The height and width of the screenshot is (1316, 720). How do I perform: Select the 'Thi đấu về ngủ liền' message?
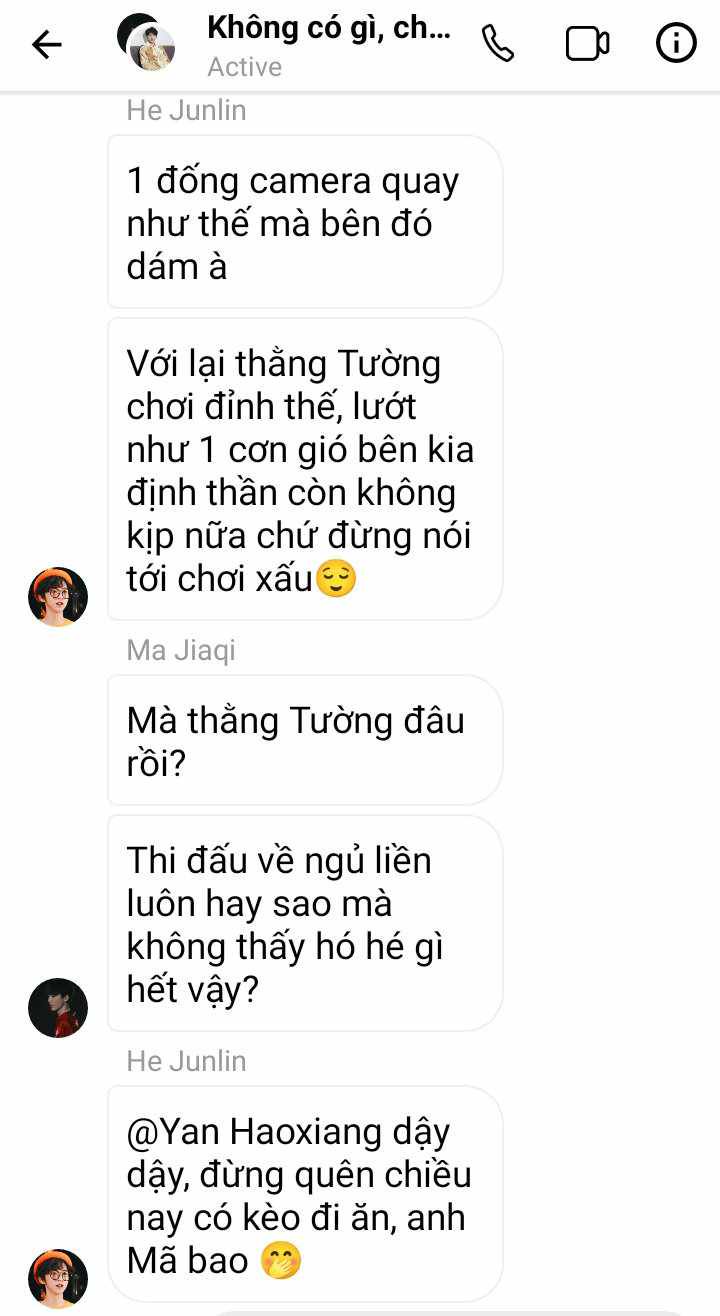pyautogui.click(x=304, y=923)
